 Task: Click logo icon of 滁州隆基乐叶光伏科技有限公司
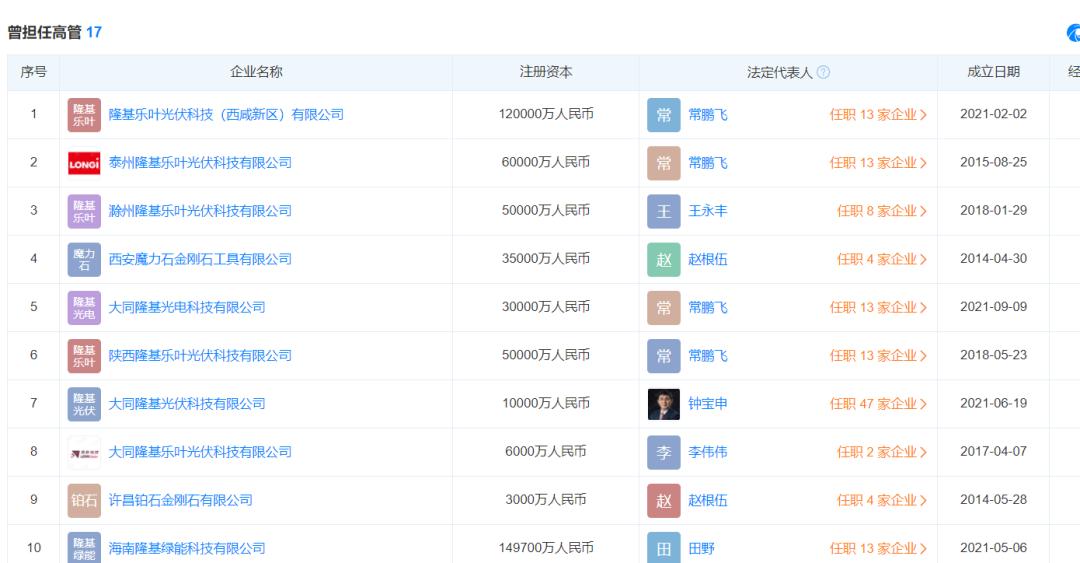point(84,212)
